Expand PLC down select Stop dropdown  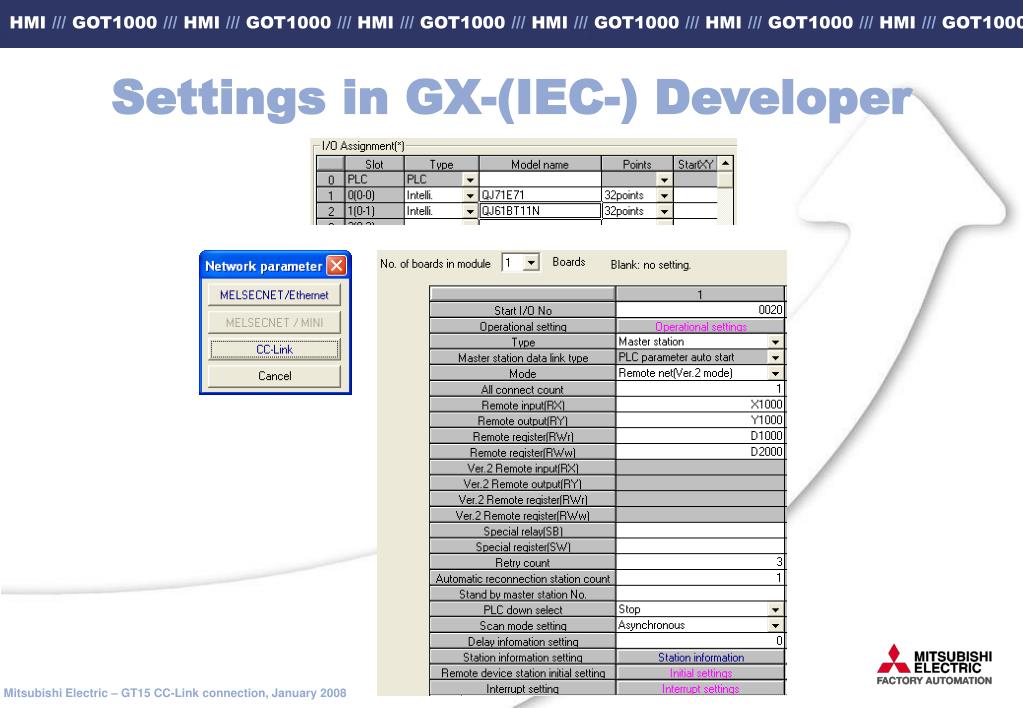(775, 609)
